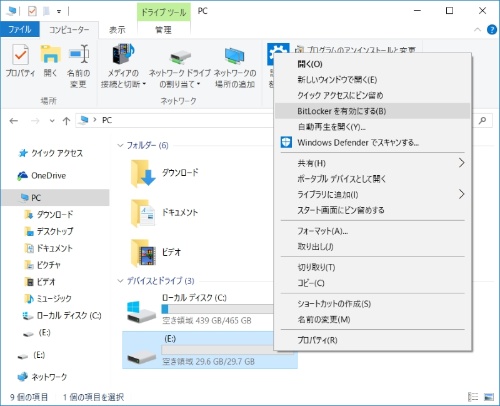The image size is (500, 406).
Task: Choose クイック アクセスにピン留め
Action: pyautogui.click(x=373, y=95)
